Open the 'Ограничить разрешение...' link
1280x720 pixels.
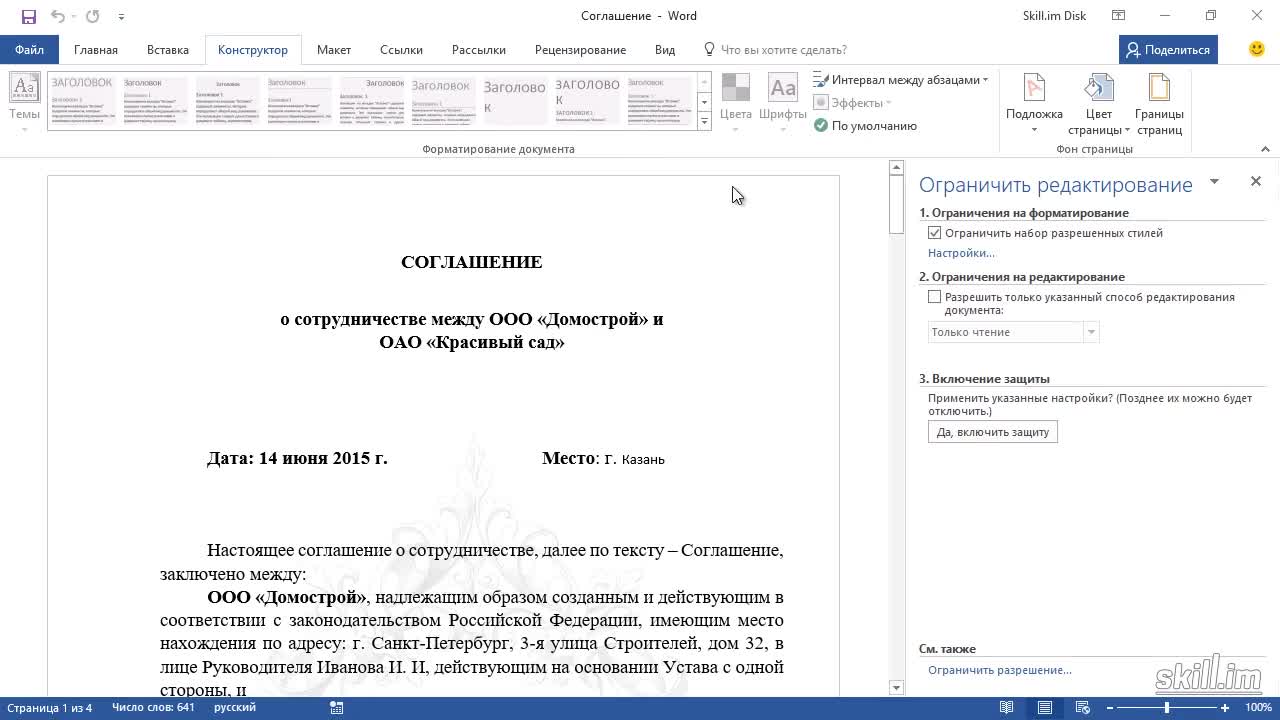pos(1000,670)
